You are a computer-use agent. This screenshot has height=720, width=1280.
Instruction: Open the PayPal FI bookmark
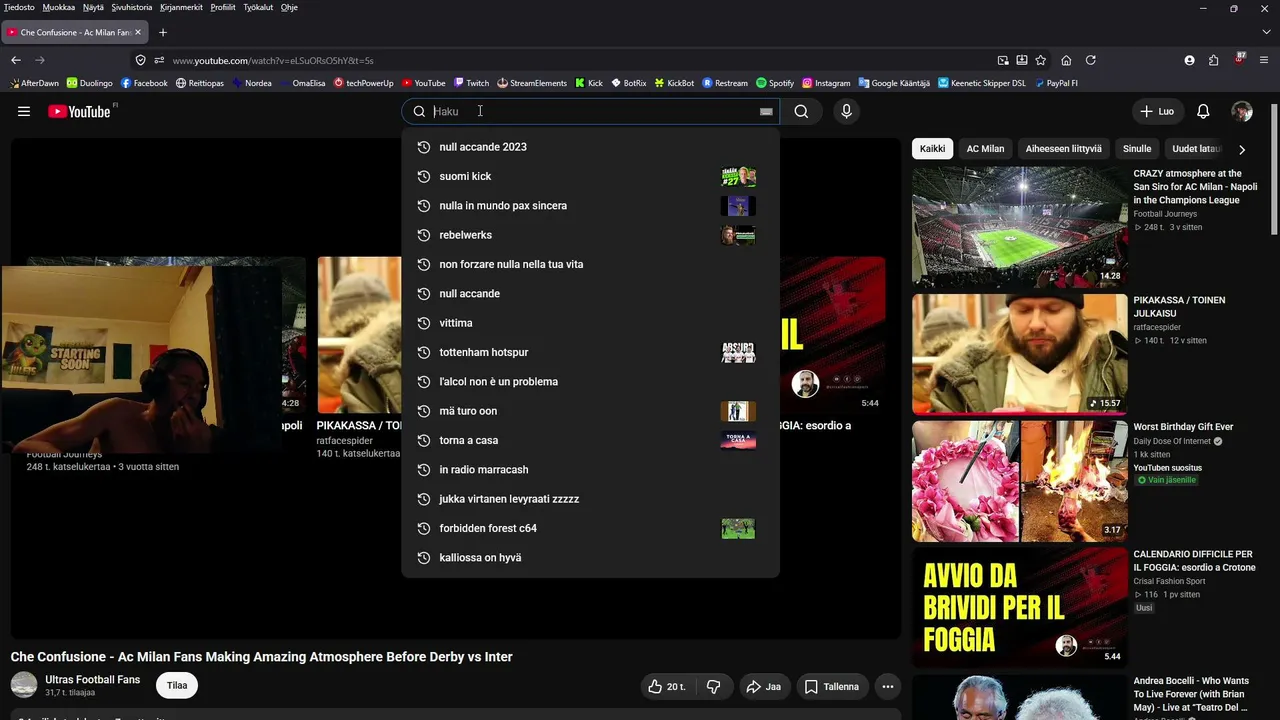tap(1056, 83)
